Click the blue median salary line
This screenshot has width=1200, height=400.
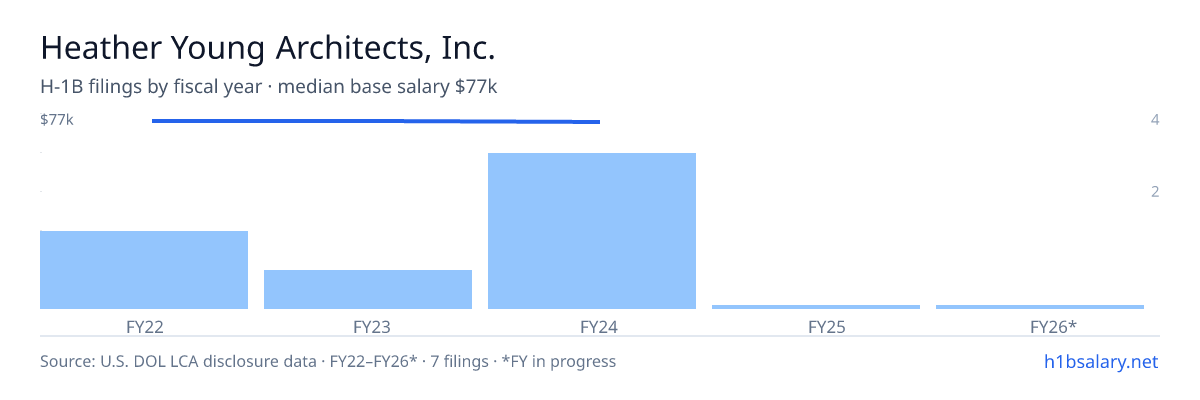376,121
